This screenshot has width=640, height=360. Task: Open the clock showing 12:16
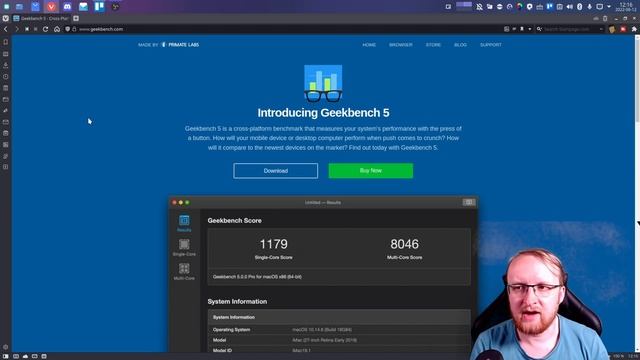coord(626,7)
